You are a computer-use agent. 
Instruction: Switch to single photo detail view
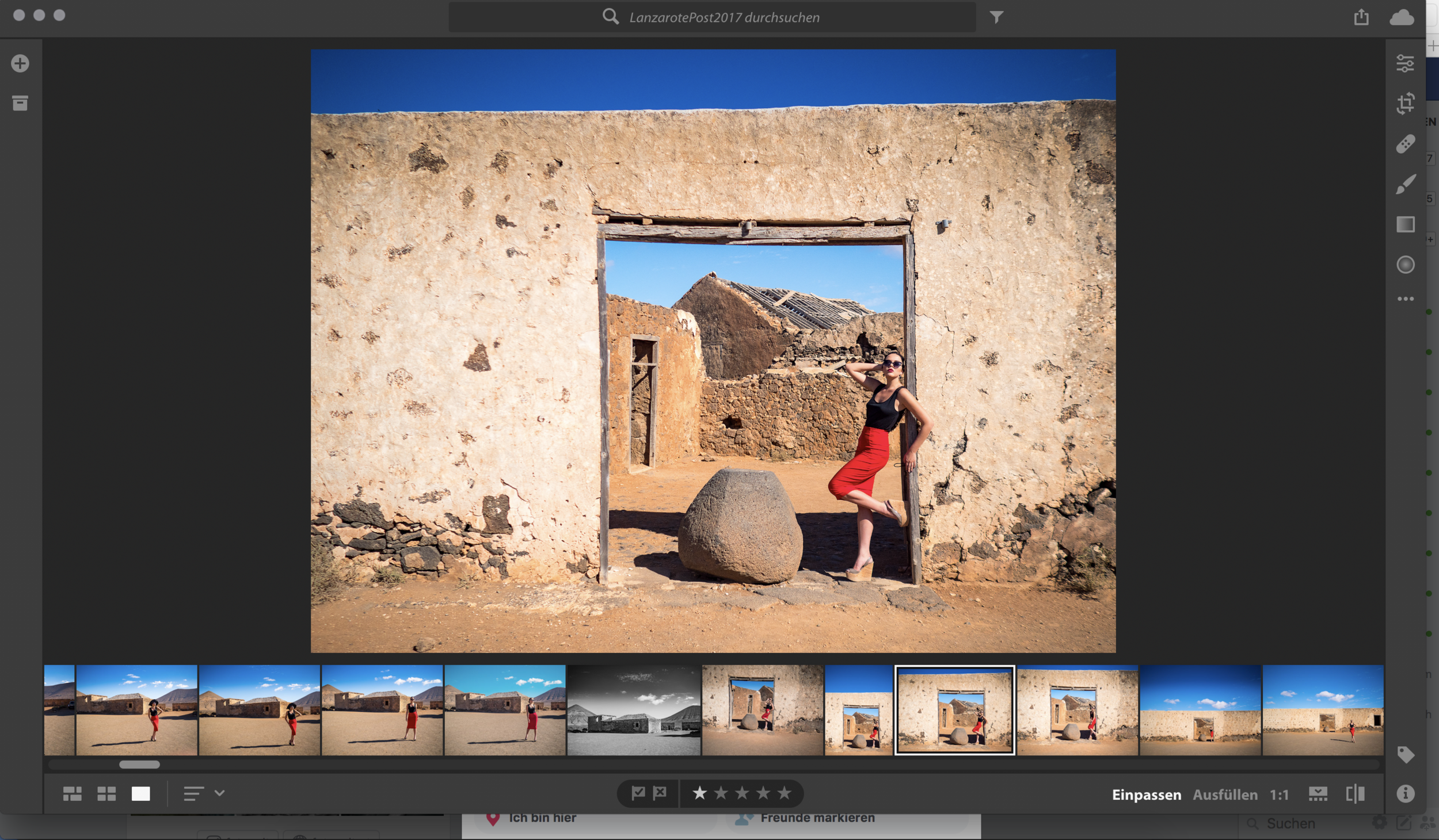[140, 794]
